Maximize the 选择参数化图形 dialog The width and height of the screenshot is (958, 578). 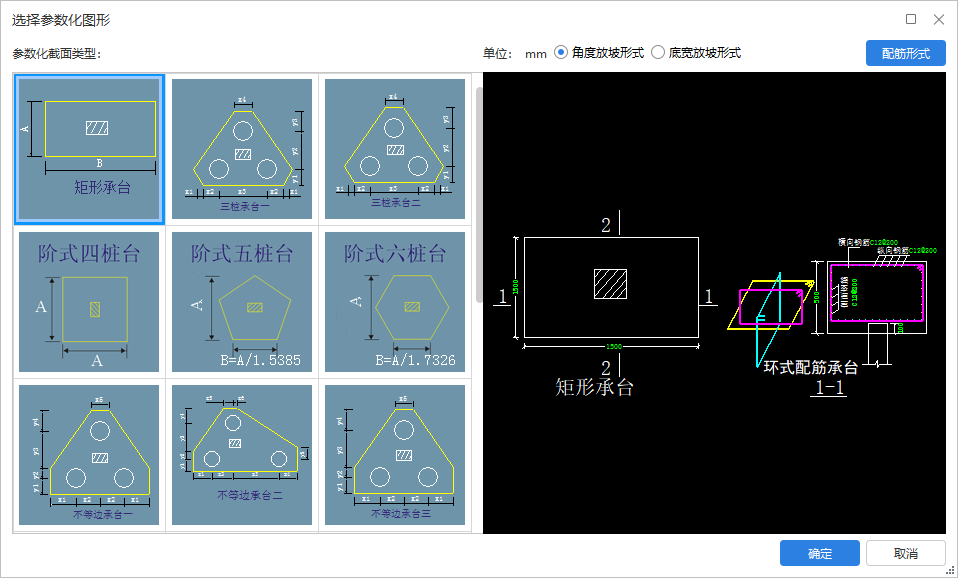(911, 20)
